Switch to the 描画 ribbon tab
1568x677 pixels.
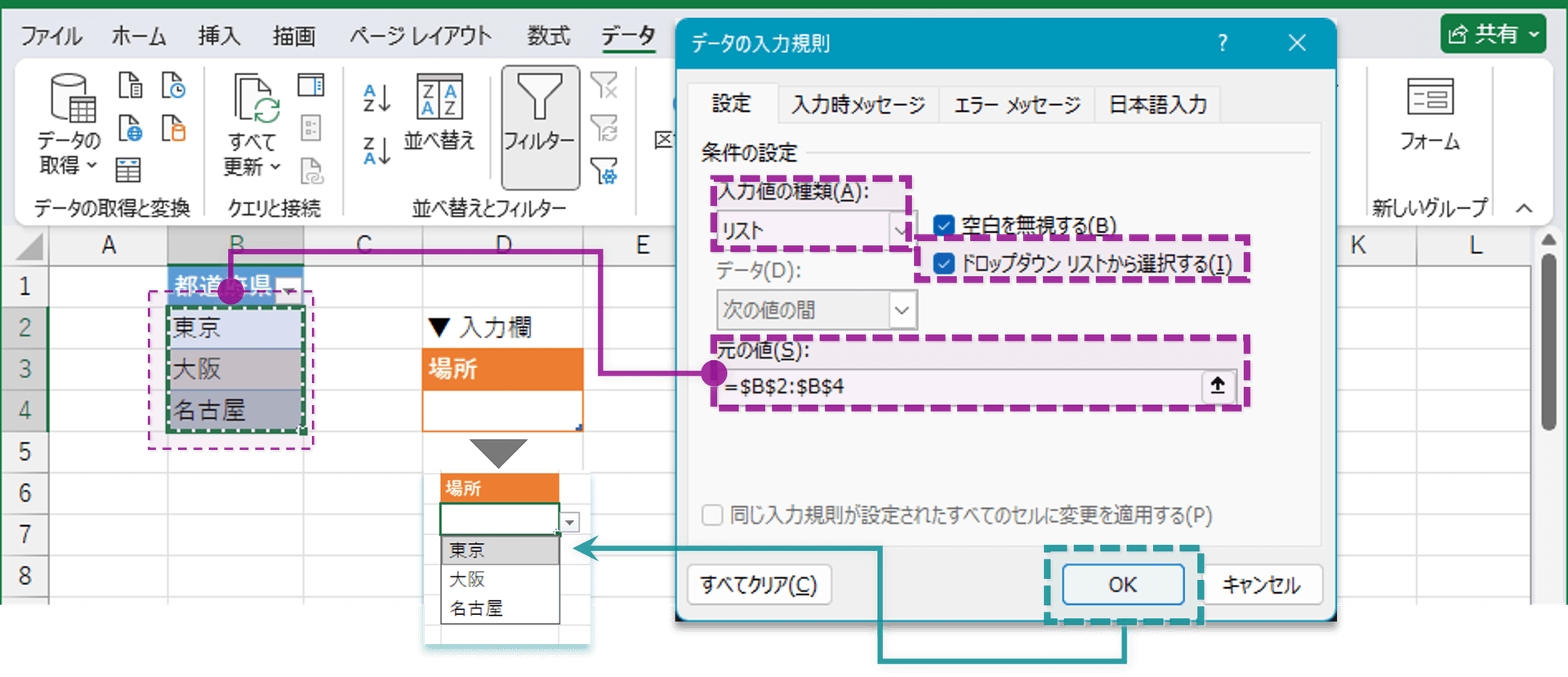pyautogui.click(x=294, y=36)
